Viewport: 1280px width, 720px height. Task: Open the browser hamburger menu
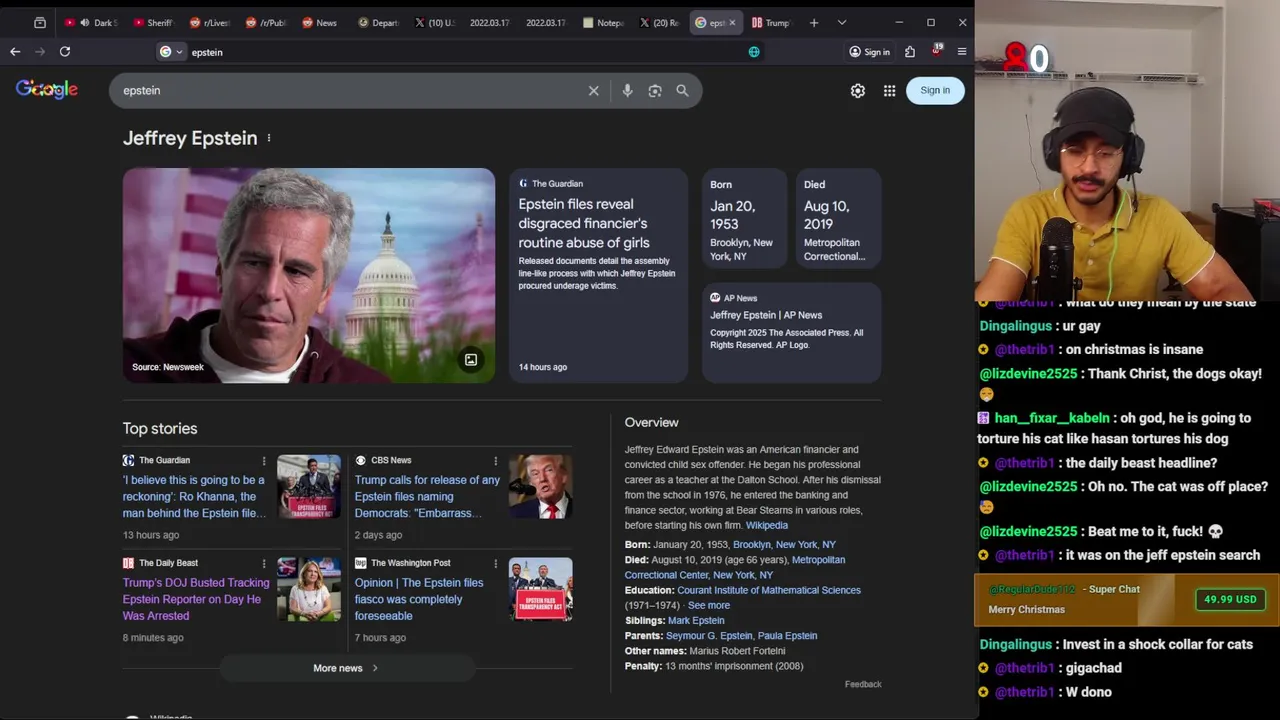click(x=962, y=52)
